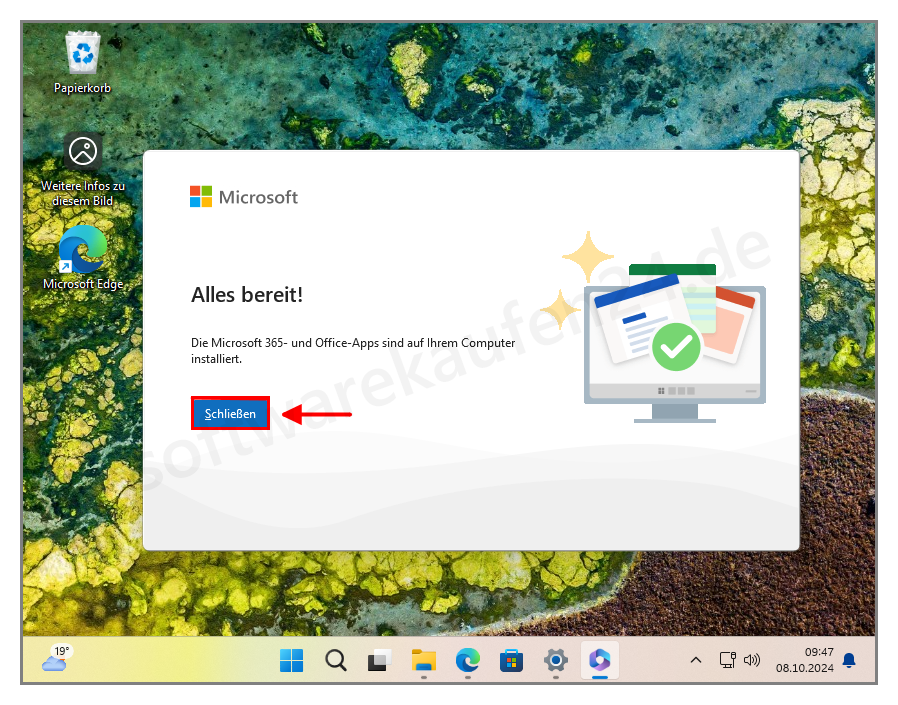Viewport: 898px width, 705px height.
Task: Open Task View in the taskbar
Action: 377,661
